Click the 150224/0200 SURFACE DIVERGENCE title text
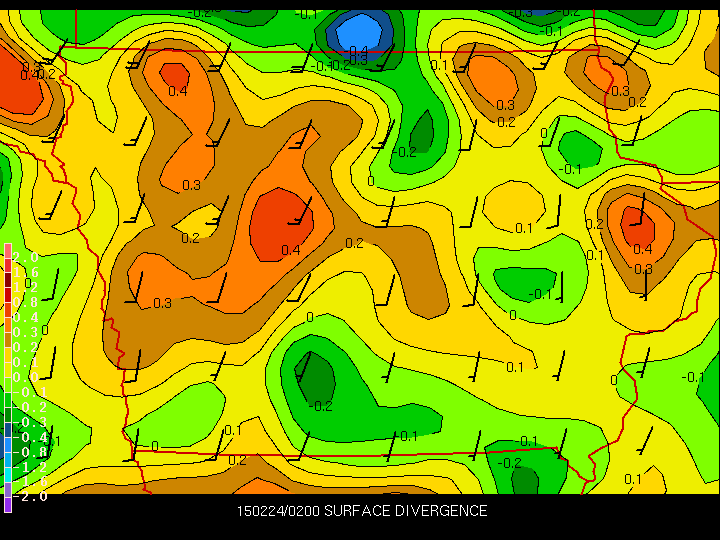 pyautogui.click(x=362, y=511)
